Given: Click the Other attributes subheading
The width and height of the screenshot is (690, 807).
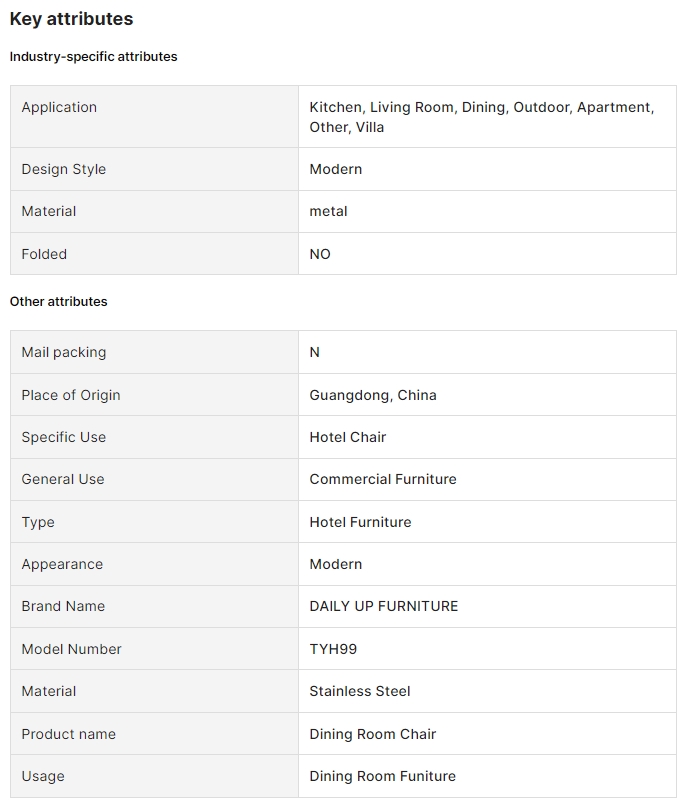Looking at the screenshot, I should pyautogui.click(x=58, y=301).
